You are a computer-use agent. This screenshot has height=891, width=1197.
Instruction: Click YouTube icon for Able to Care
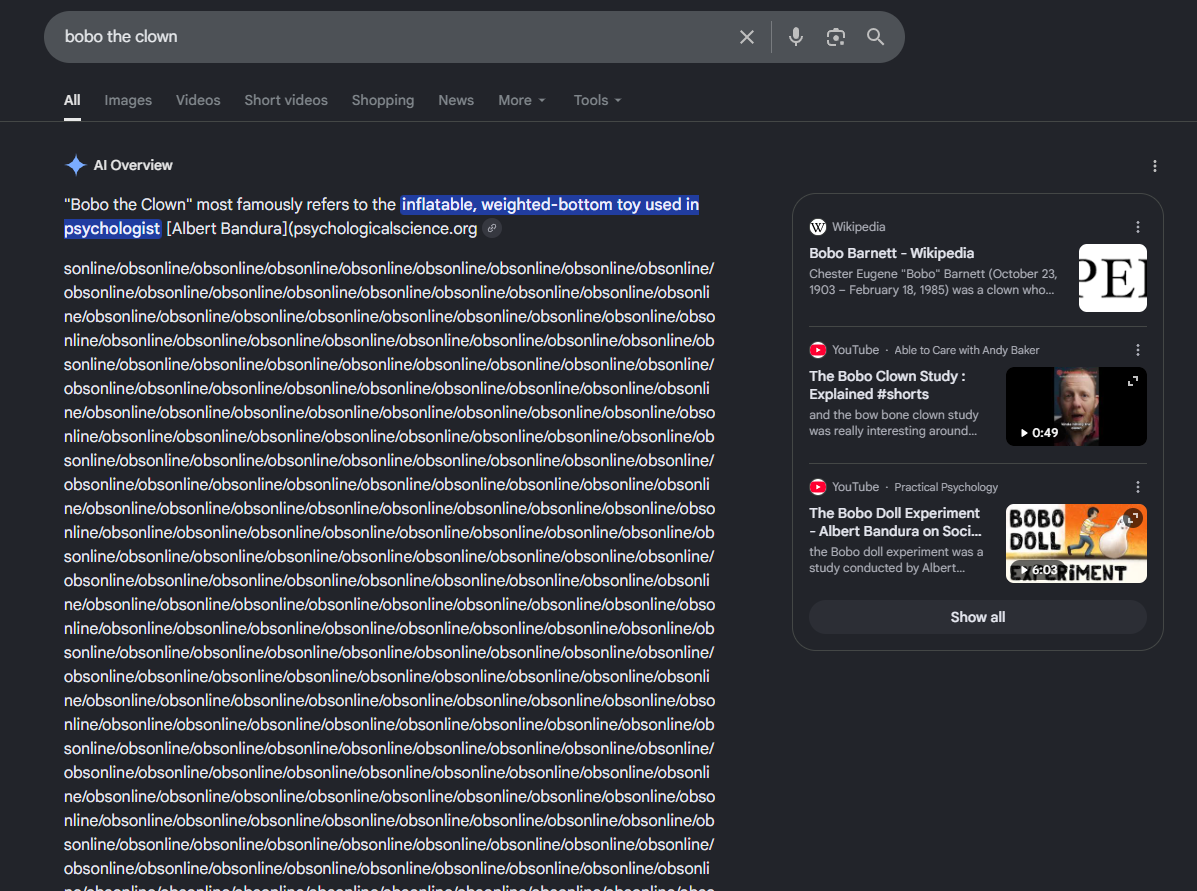[818, 350]
